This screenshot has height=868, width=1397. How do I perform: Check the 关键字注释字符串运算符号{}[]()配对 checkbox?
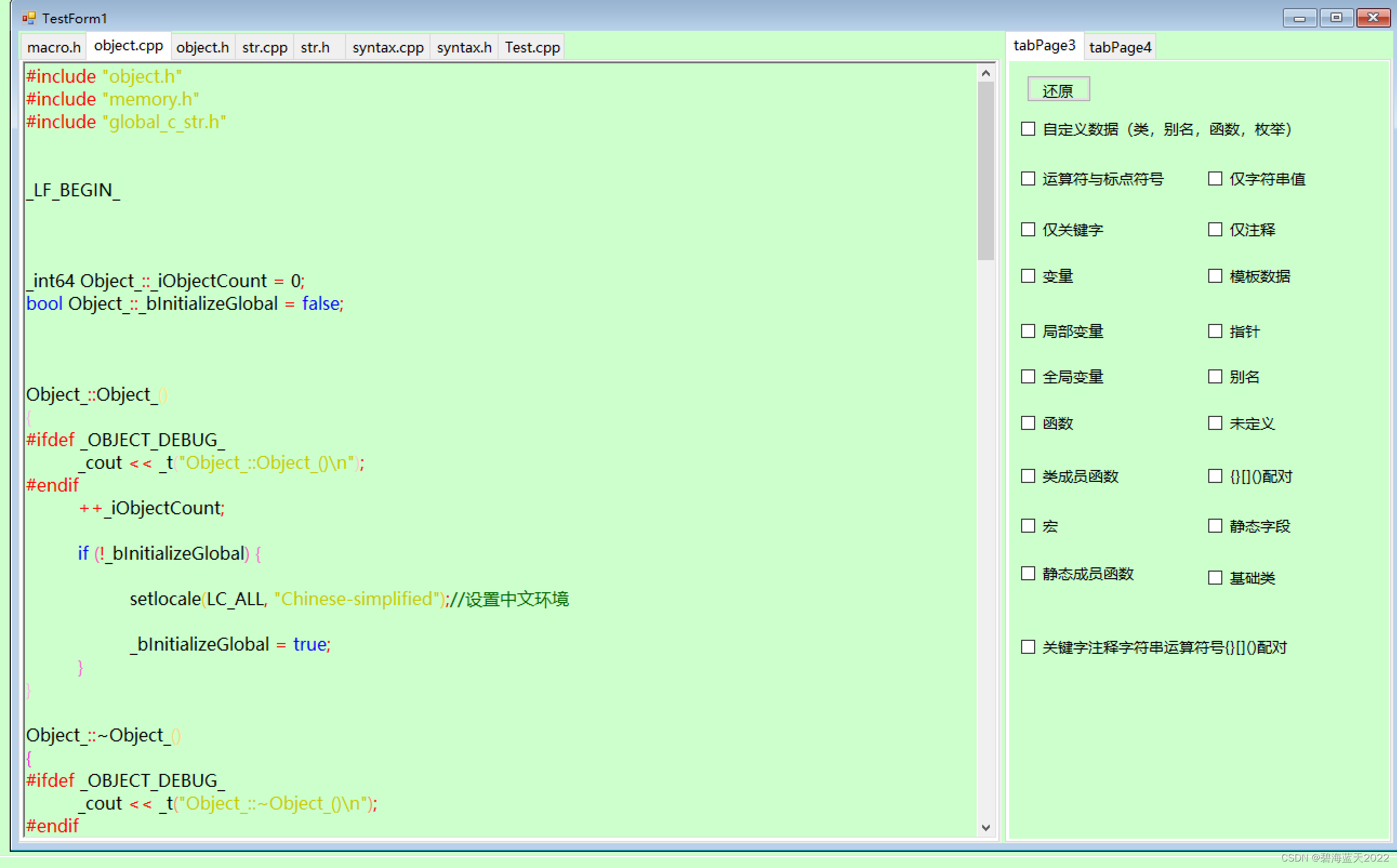pos(1028,647)
